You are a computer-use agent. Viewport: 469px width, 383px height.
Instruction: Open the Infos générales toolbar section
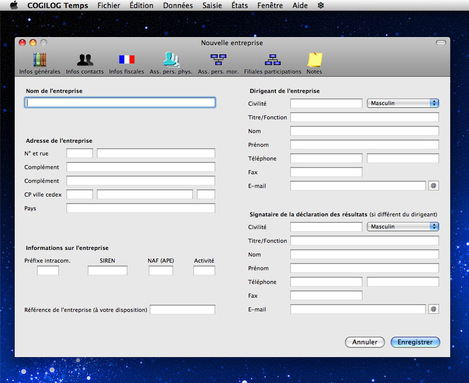(39, 63)
